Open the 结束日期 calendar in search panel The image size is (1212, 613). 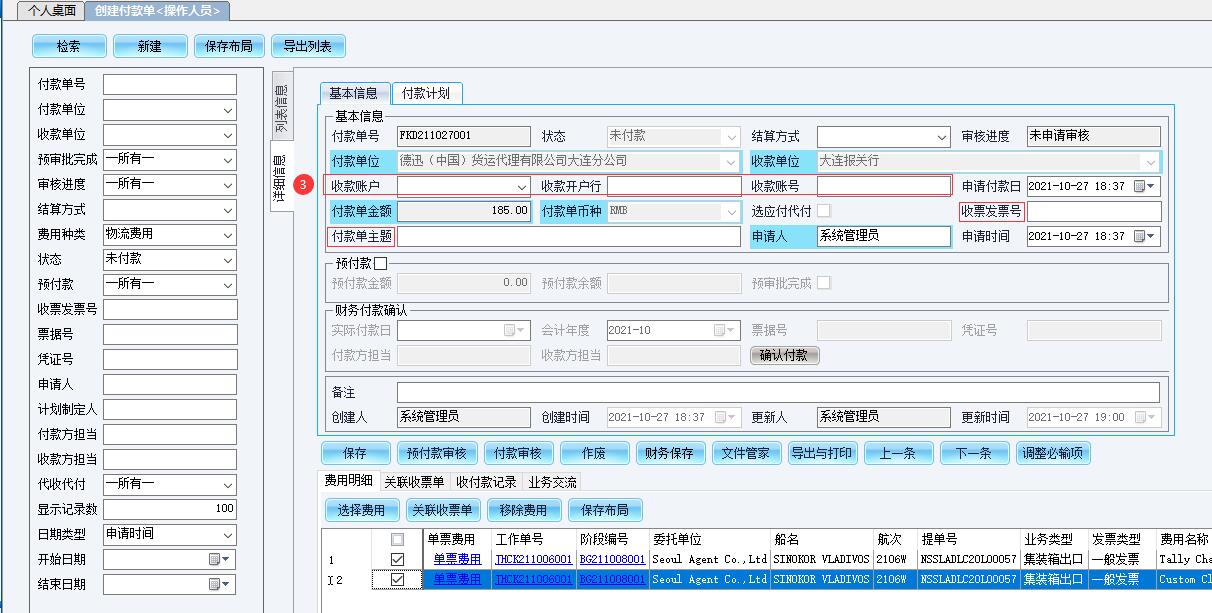[219, 584]
